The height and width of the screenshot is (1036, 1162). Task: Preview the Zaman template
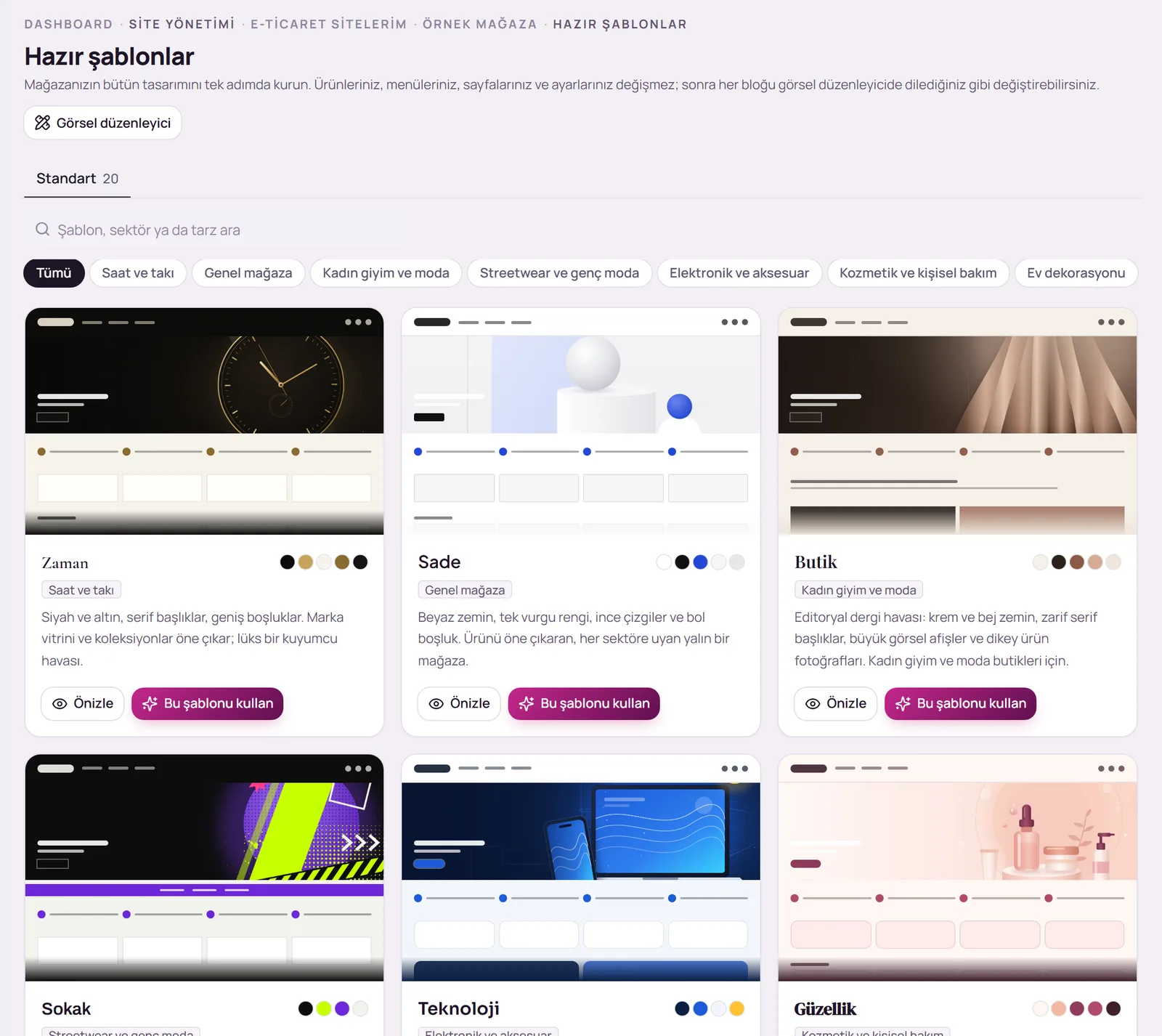(x=83, y=703)
